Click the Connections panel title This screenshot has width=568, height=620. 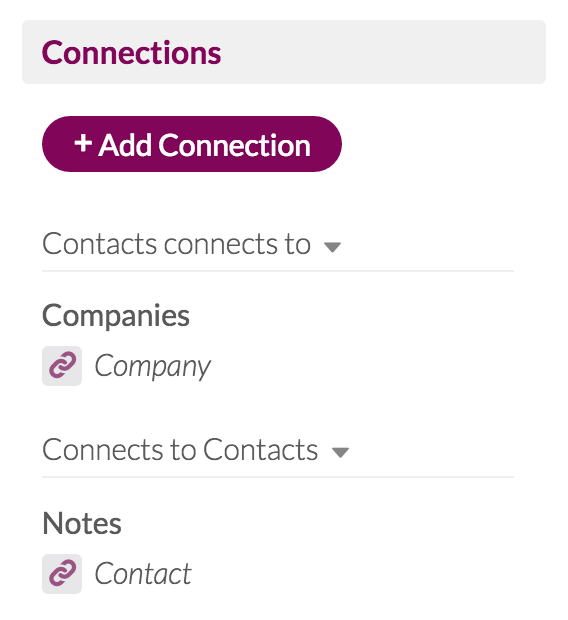coord(131,52)
